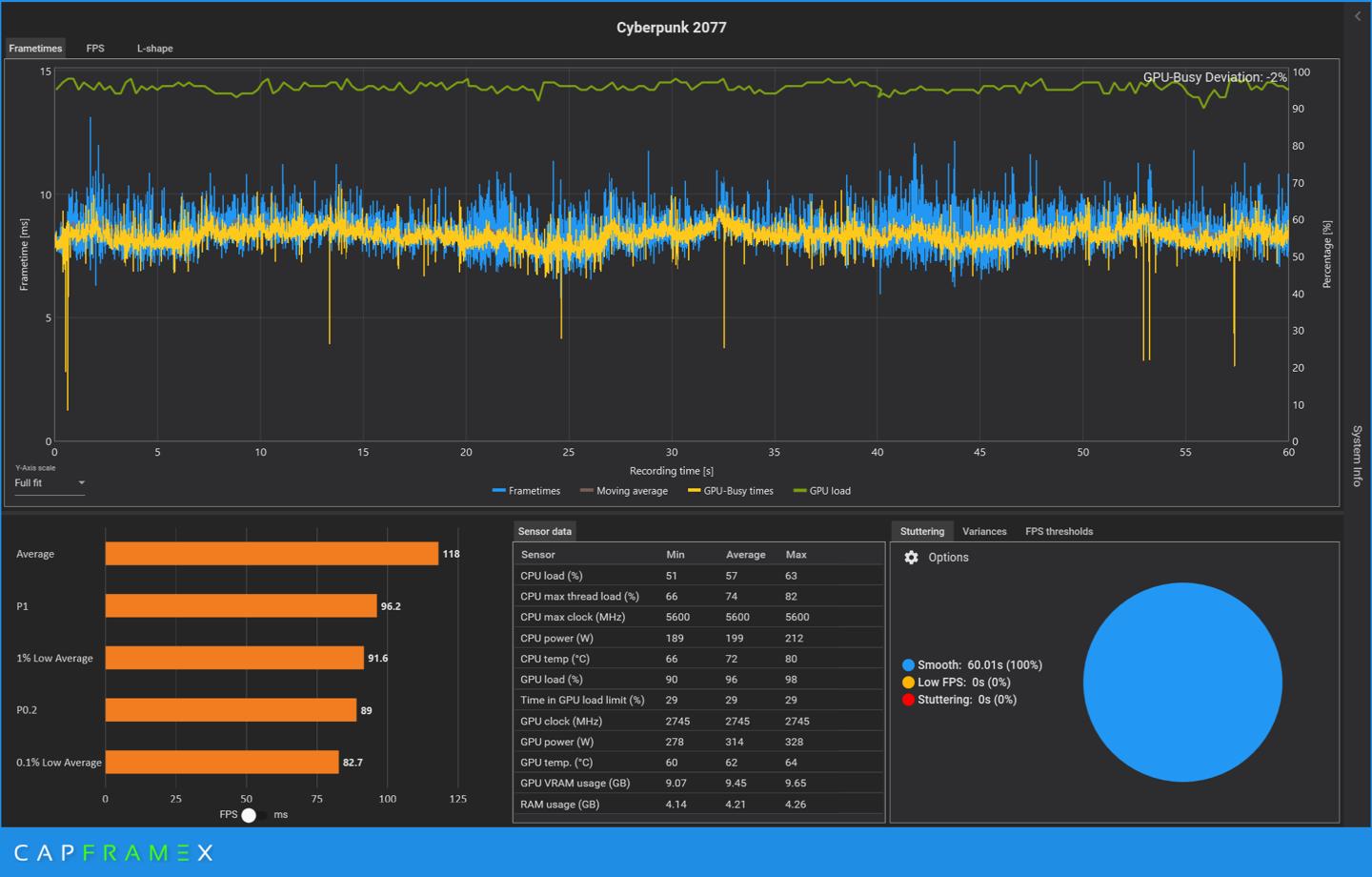The width and height of the screenshot is (1372, 877).
Task: Select the yellow GPU-Busy times legend marker
Action: pyautogui.click(x=695, y=490)
